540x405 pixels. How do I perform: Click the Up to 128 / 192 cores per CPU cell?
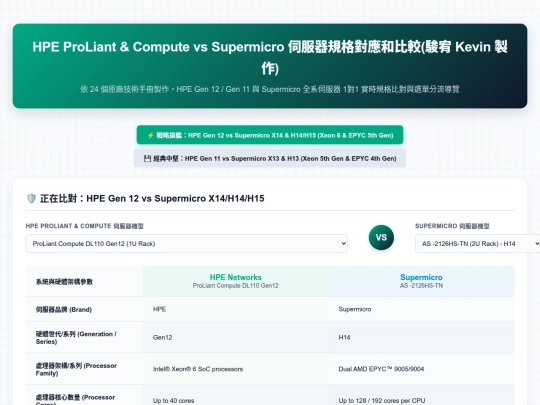coord(421,395)
